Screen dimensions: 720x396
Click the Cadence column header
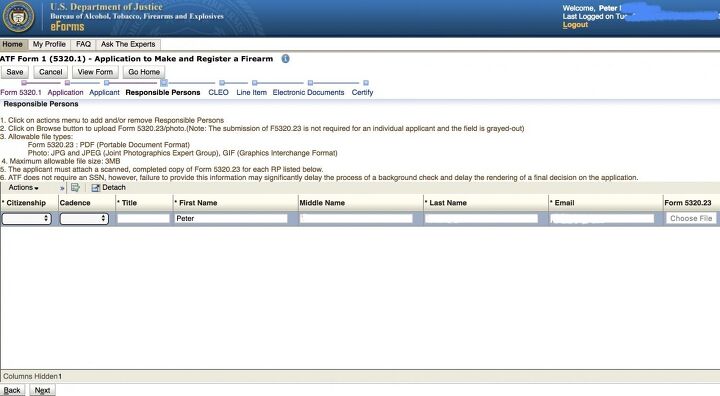87,203
